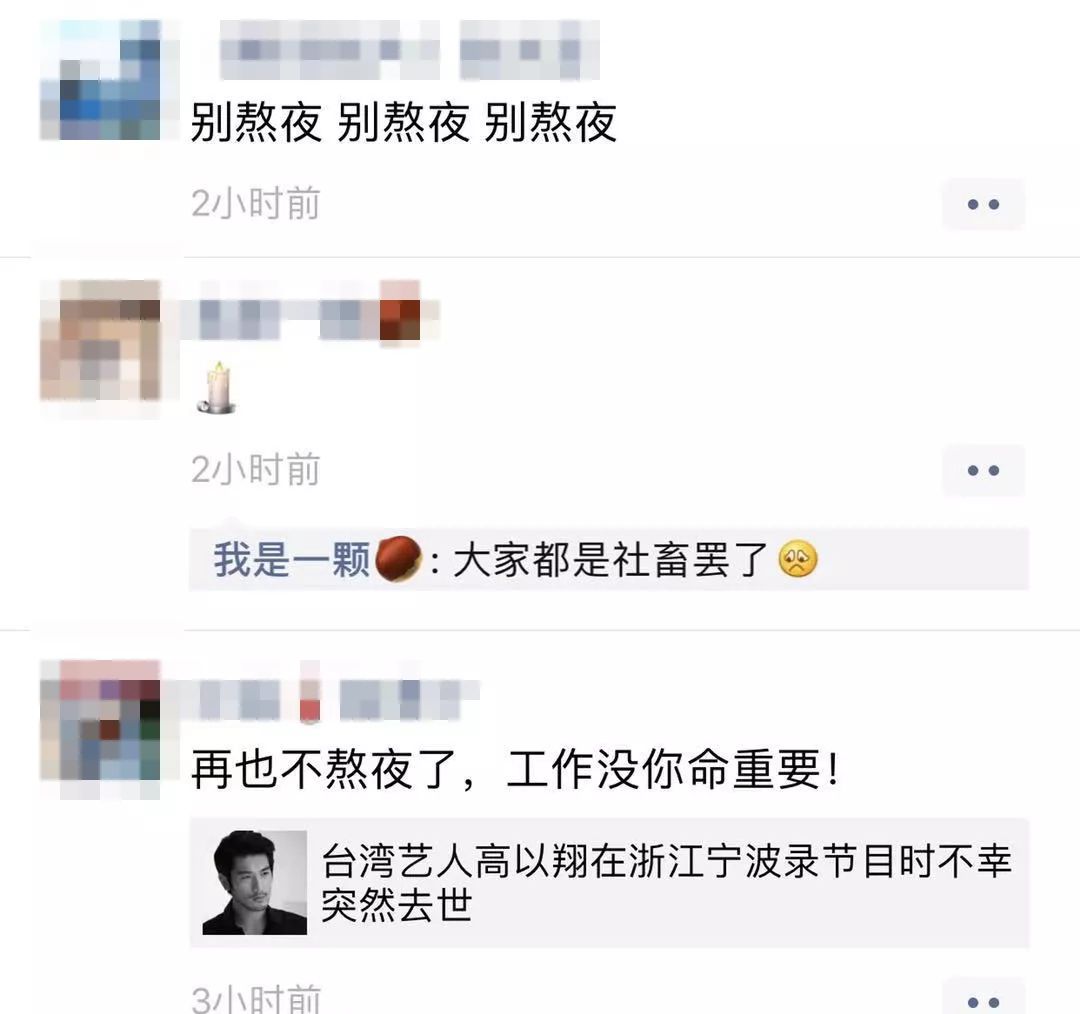Tap the sad face emoji in the comment
Viewport: 1080px width, 1014px height.
[798, 559]
